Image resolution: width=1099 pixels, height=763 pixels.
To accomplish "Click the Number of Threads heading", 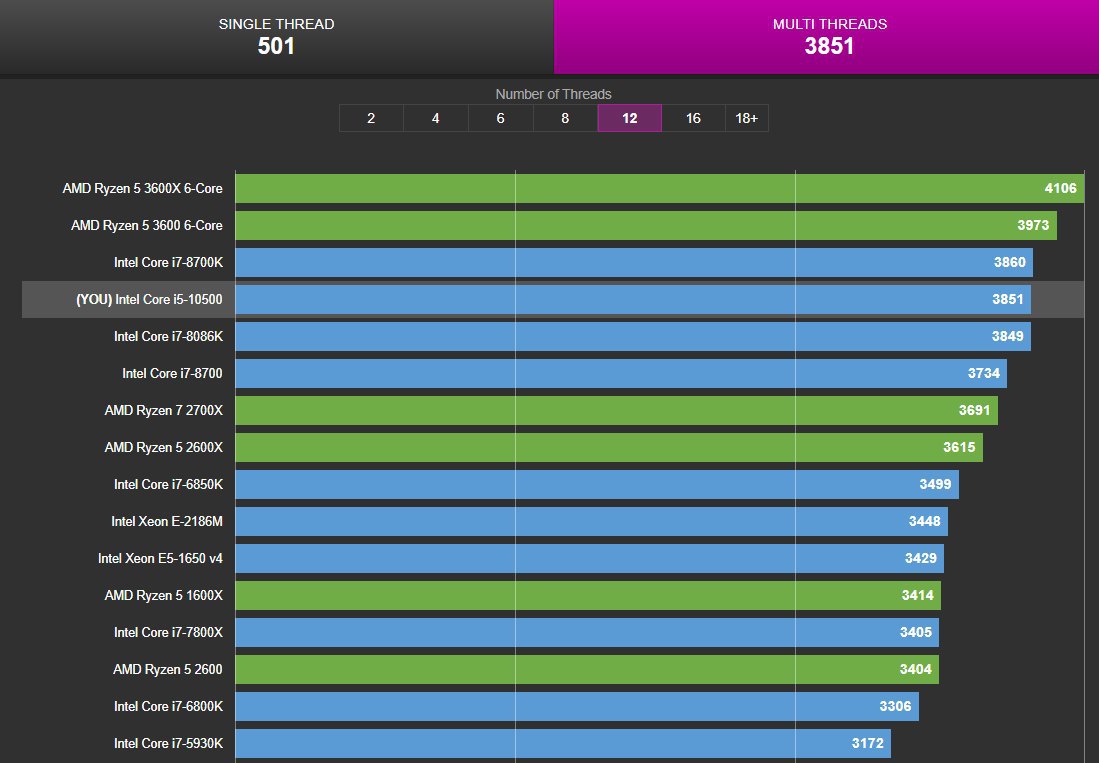I will pos(553,95).
